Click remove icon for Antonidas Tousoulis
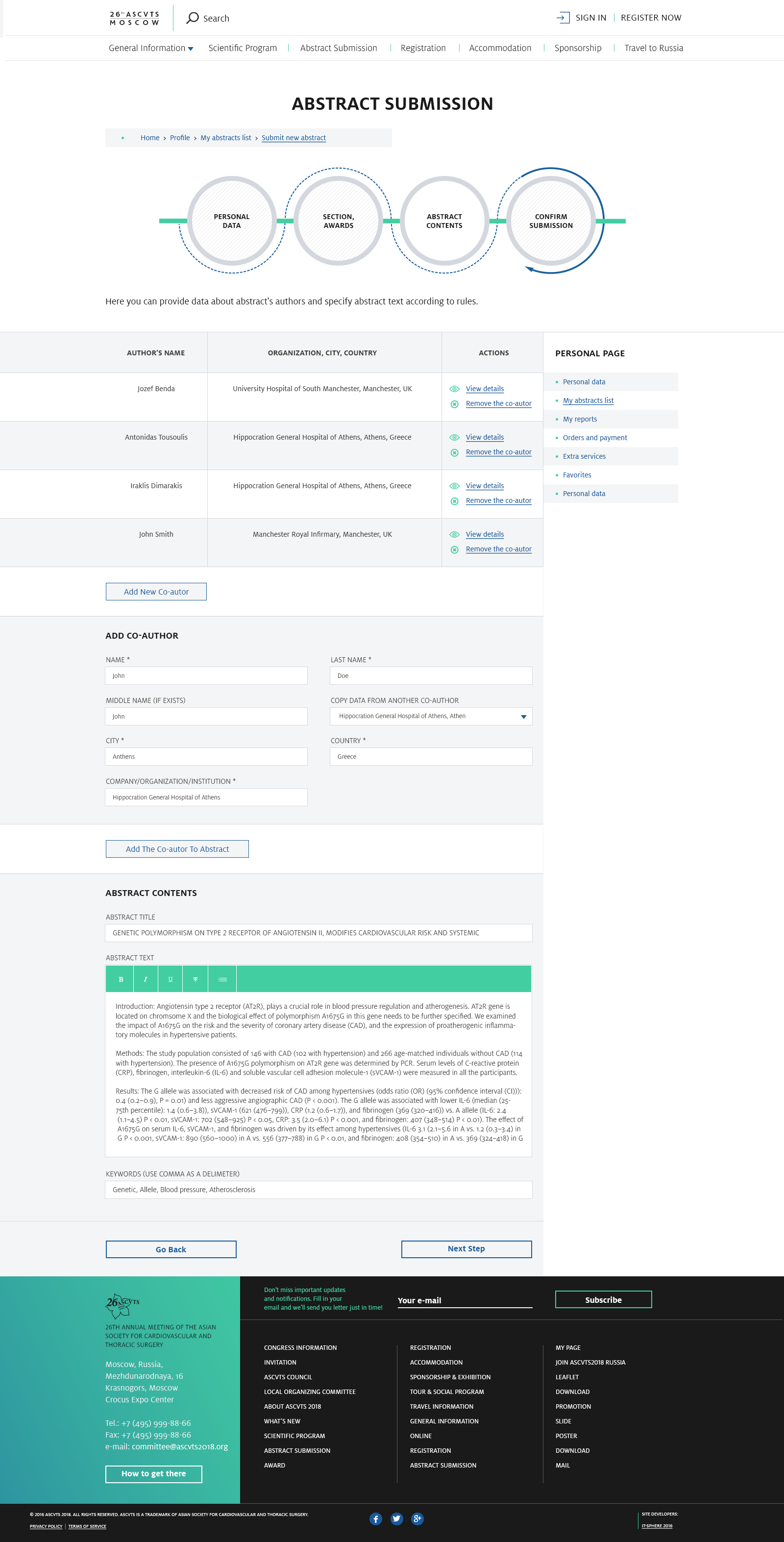The width and height of the screenshot is (784, 1542). pyautogui.click(x=454, y=452)
